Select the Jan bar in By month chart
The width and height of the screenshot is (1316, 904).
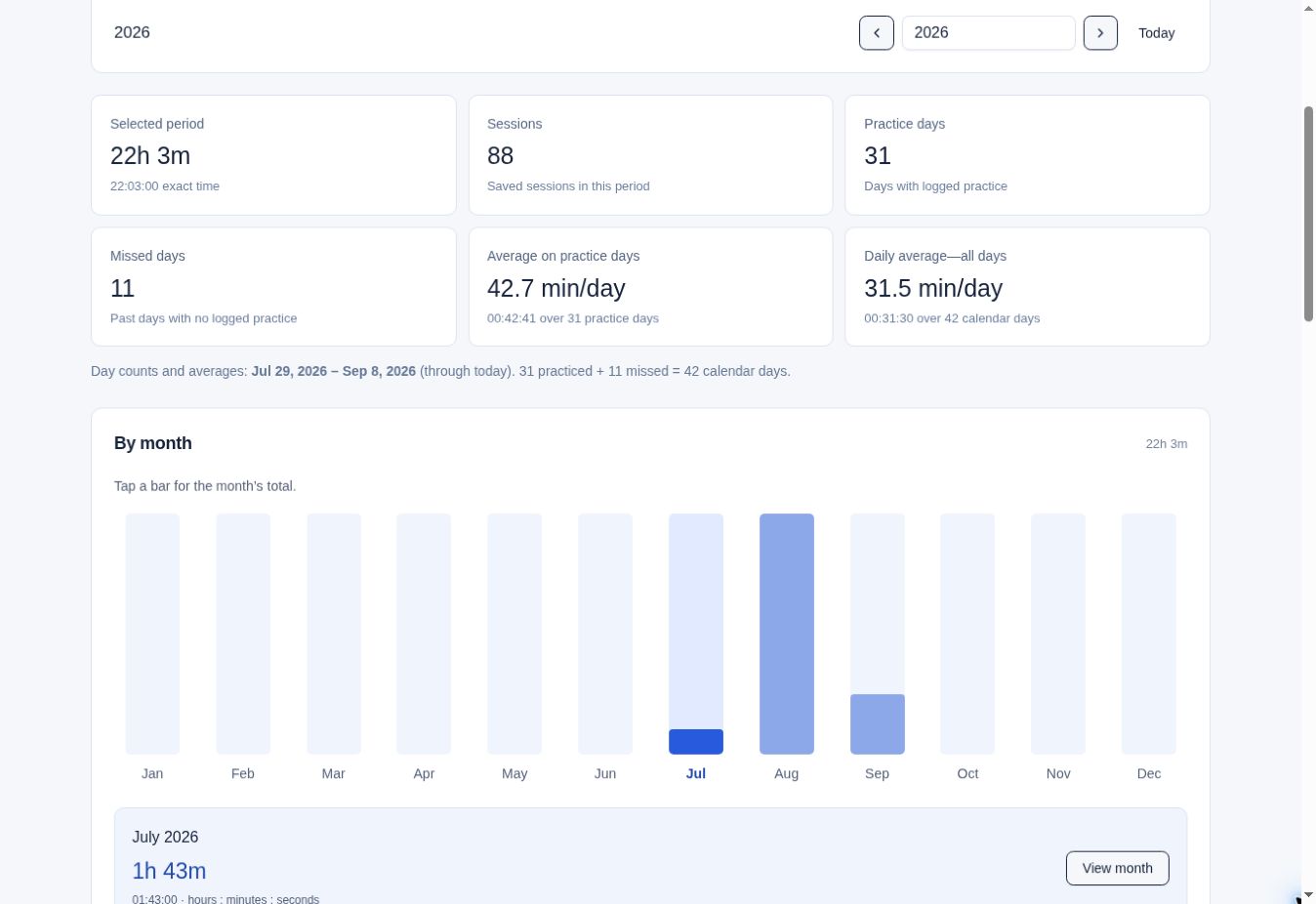(x=152, y=634)
